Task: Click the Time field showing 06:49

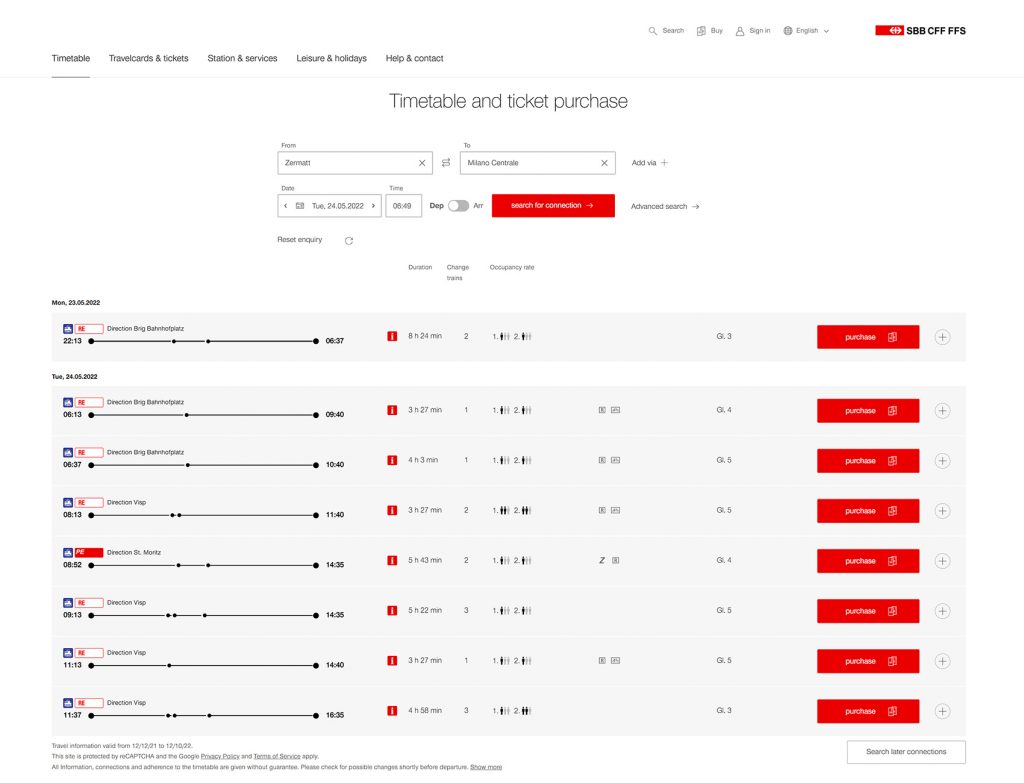Action: (x=403, y=206)
